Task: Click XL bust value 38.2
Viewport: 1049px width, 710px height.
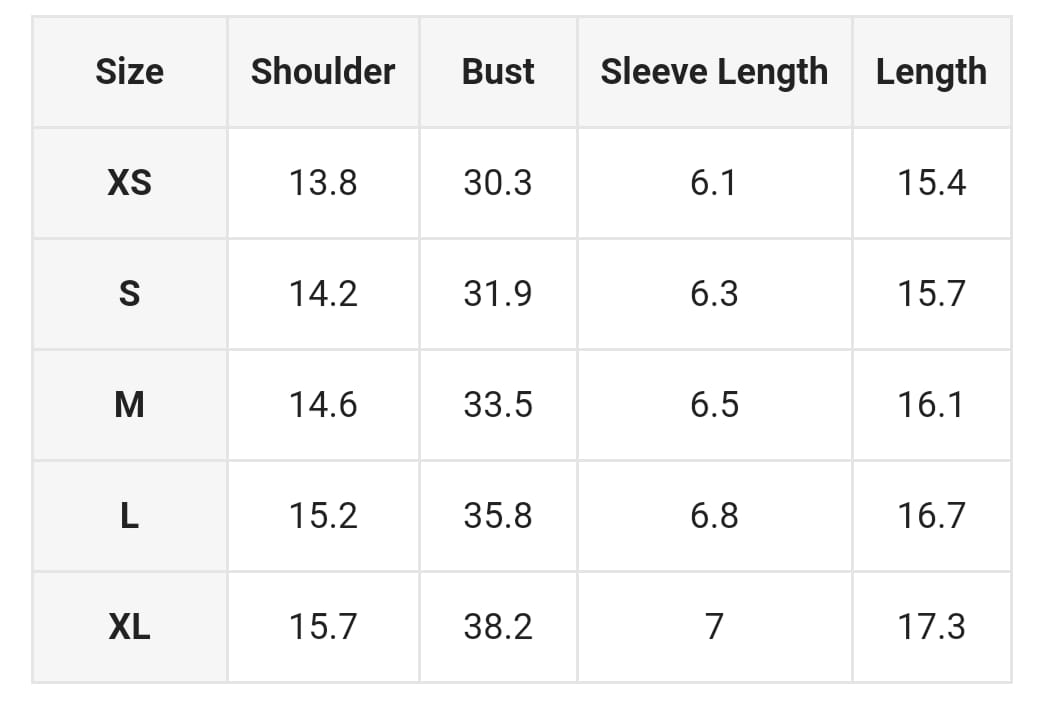Action: [498, 627]
